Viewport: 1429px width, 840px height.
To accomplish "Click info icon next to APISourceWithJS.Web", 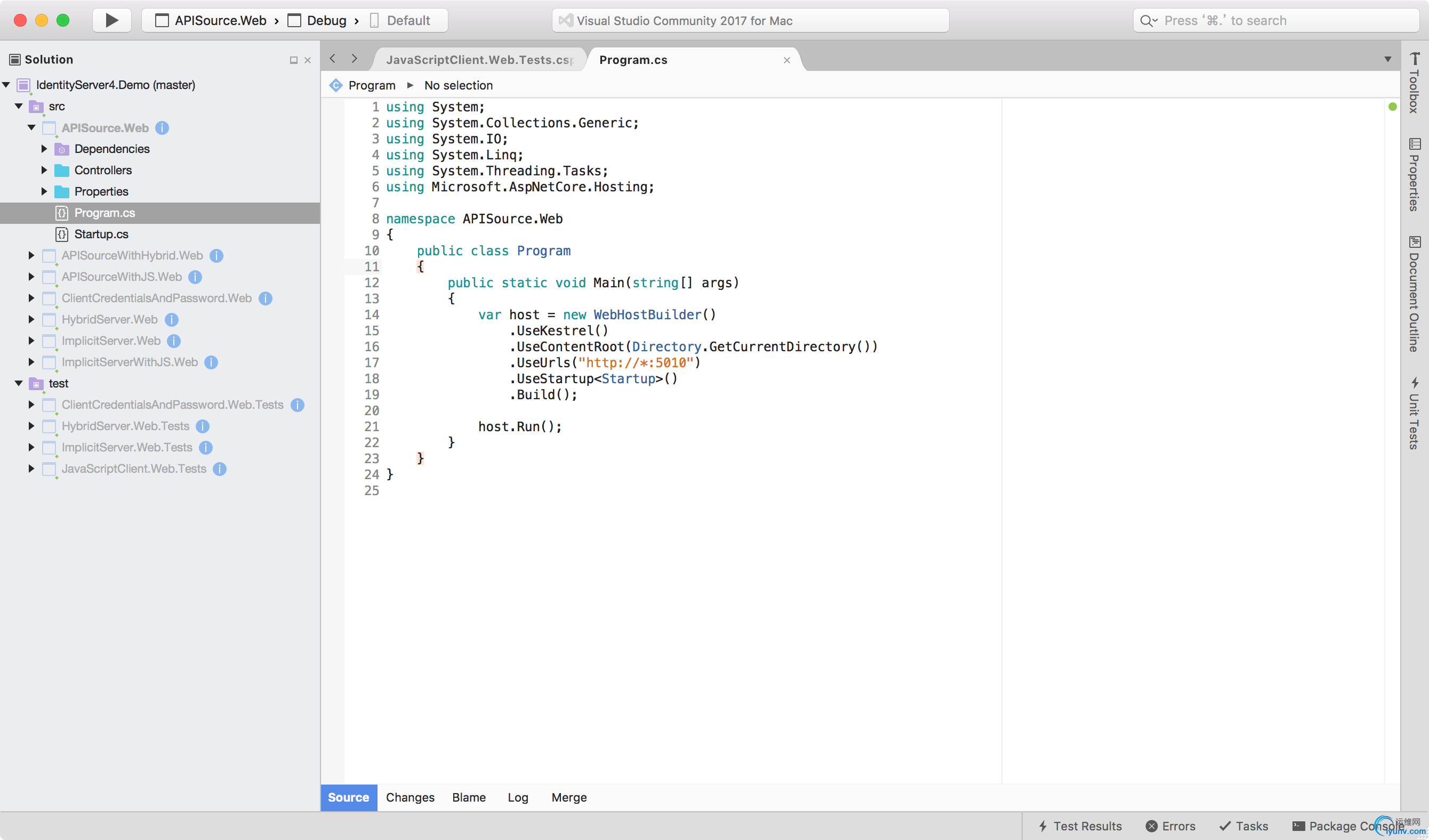I will coord(195,277).
